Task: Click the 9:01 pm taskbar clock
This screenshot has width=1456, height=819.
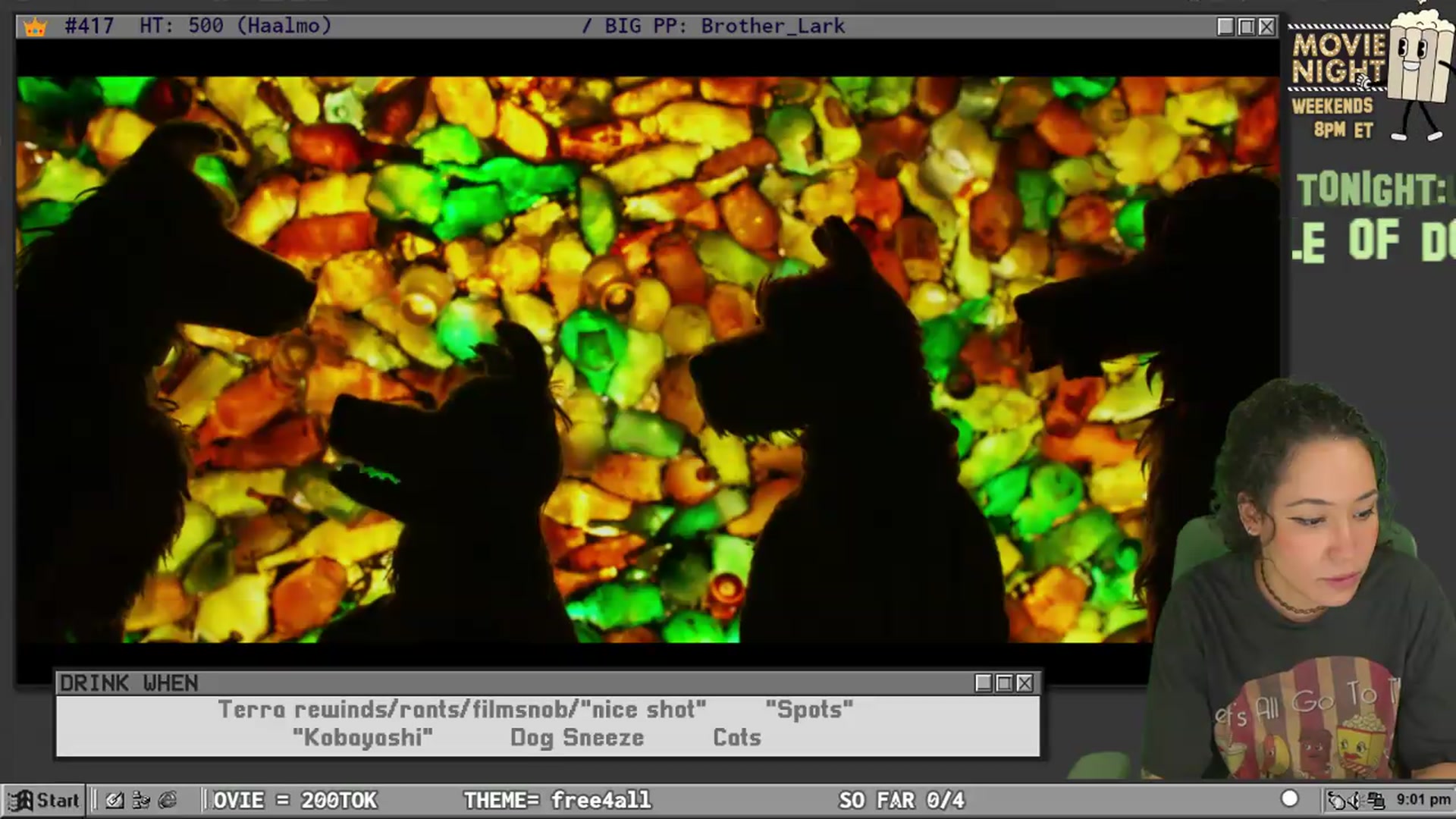Action: 1423,800
